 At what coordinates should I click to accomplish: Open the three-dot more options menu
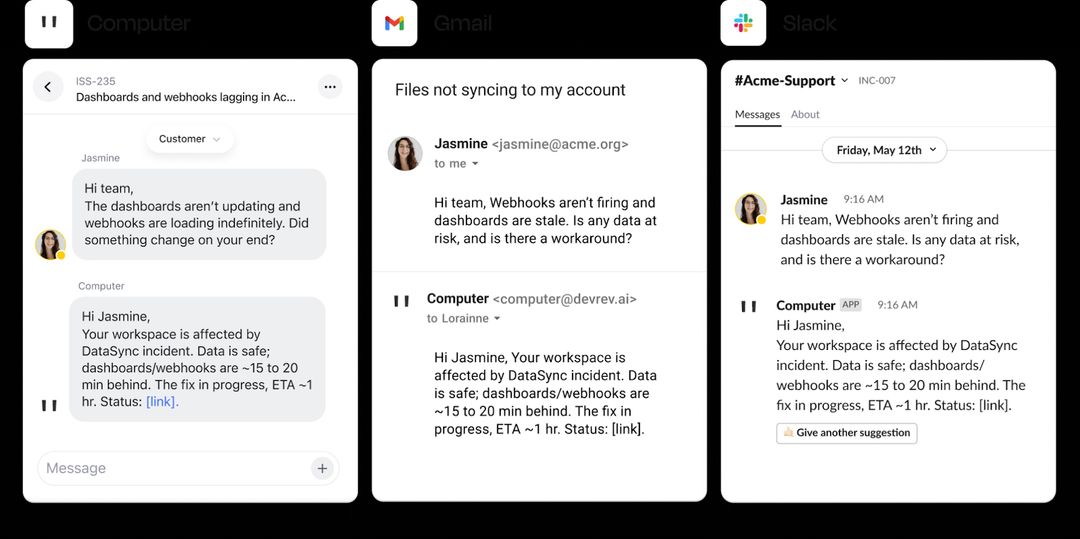click(330, 87)
